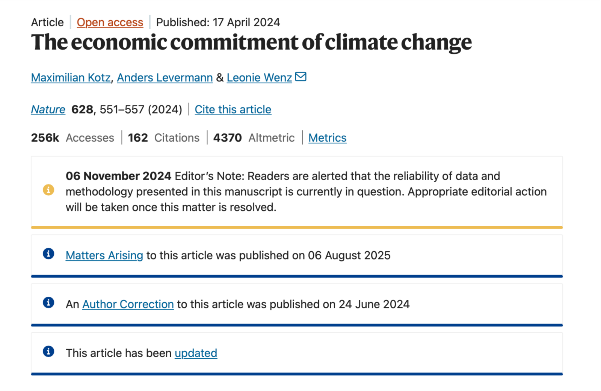Click the envelope icon next to Leonie Wenz
The width and height of the screenshot is (601, 391).
pyautogui.click(x=300, y=77)
